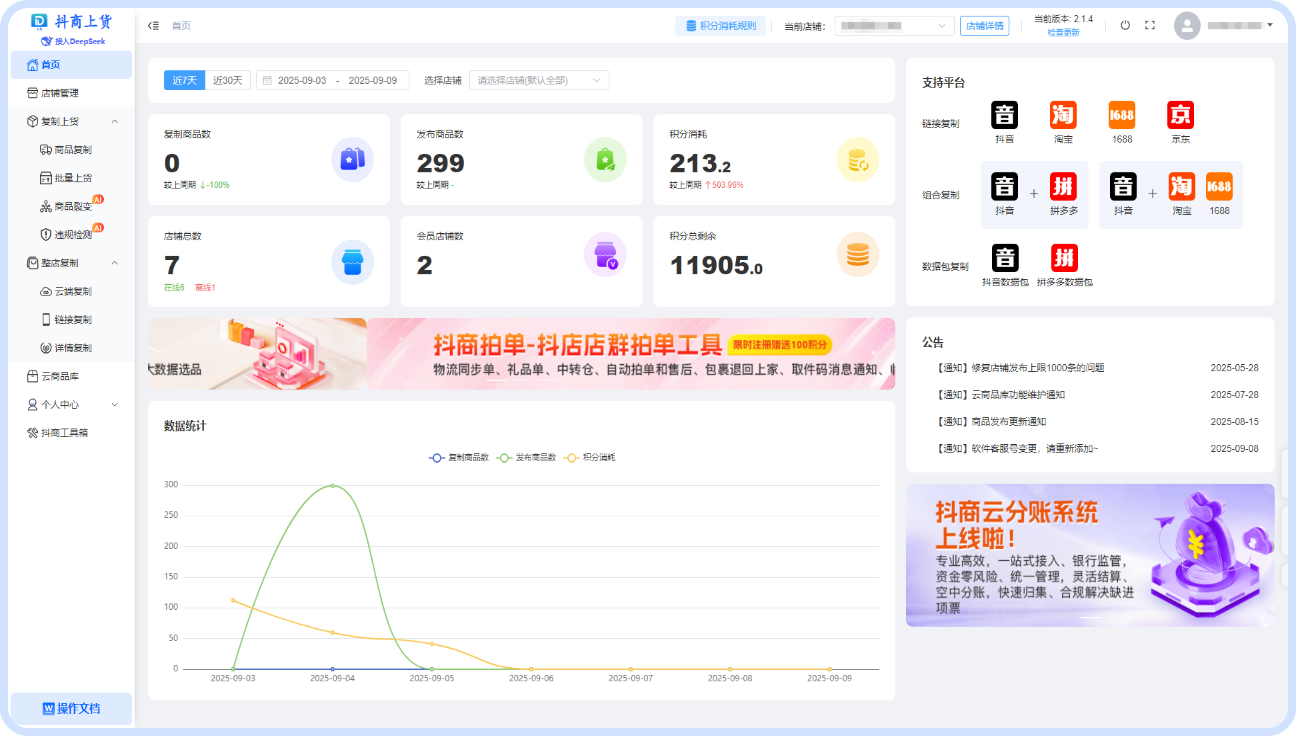Click the power logout icon
This screenshot has height=736, width=1296.
point(1125,26)
